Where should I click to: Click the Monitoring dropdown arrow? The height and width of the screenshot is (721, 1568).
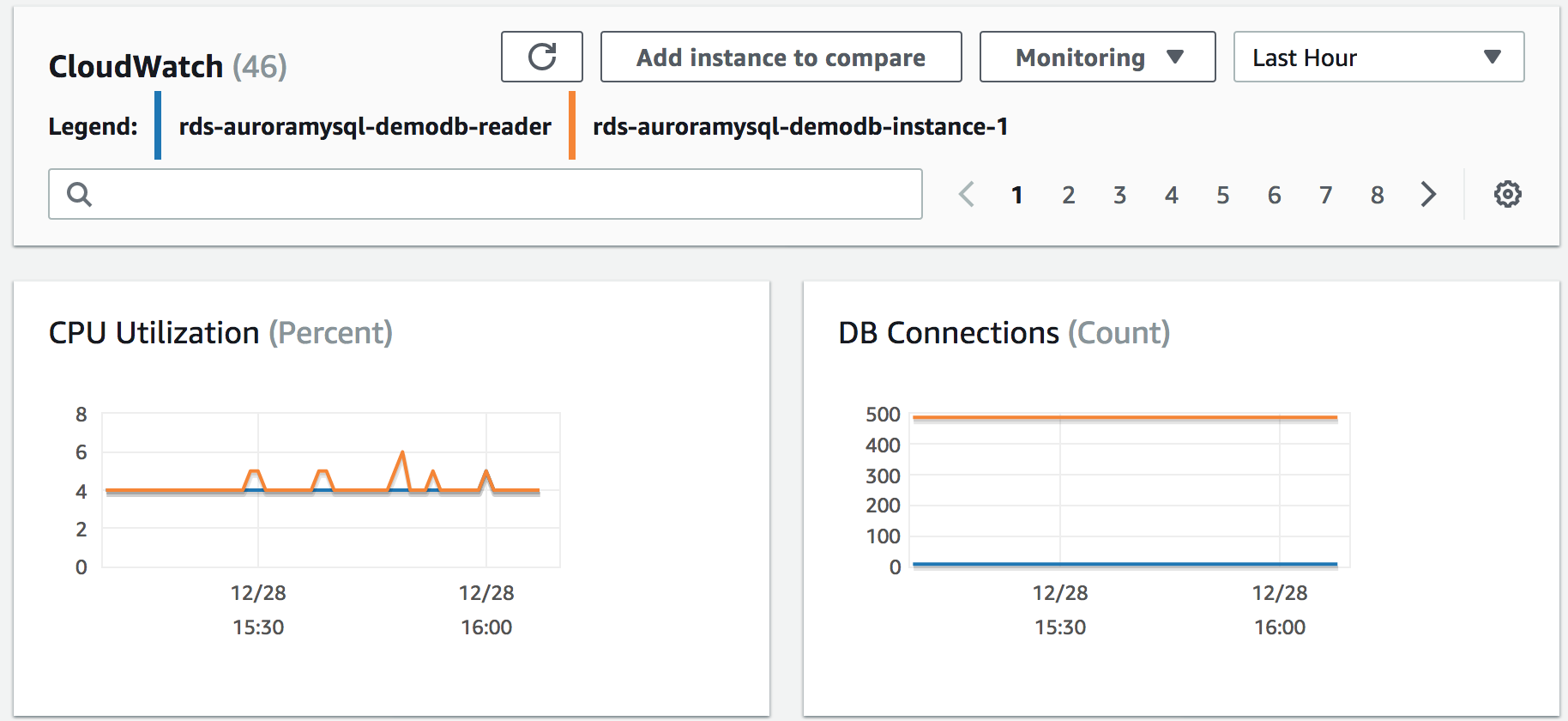[x=1175, y=57]
